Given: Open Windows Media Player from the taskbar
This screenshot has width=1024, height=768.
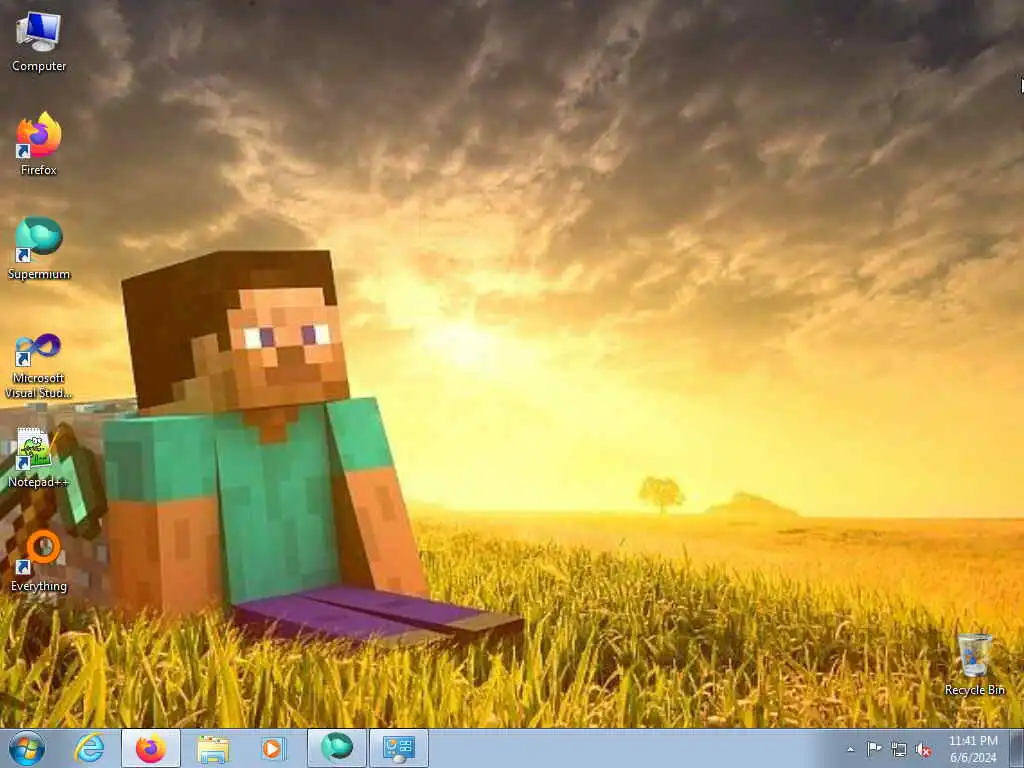Looking at the screenshot, I should pos(273,748).
